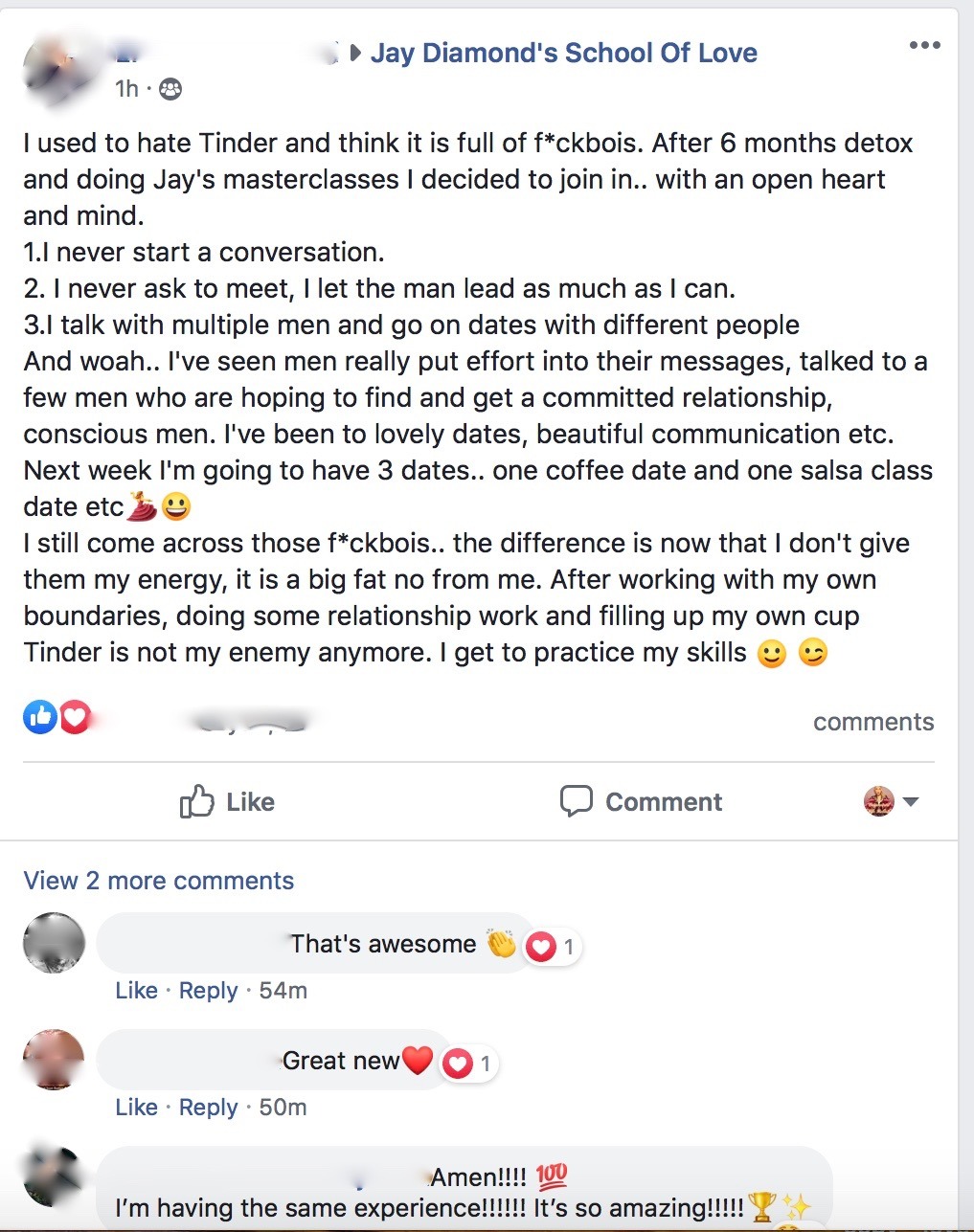The image size is (974, 1232).
Task: Click the group privacy icon beside 1h
Action: 170,89
